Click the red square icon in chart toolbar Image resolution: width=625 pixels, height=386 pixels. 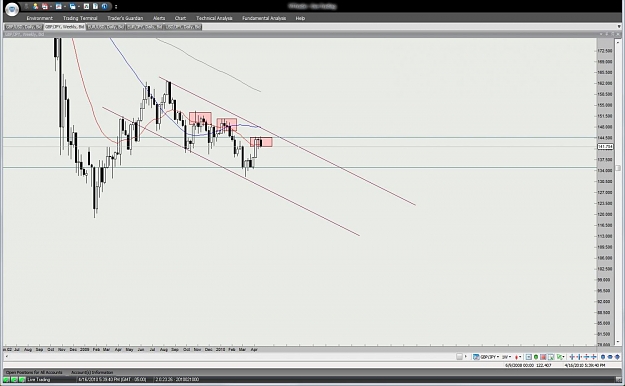[x=543, y=357]
